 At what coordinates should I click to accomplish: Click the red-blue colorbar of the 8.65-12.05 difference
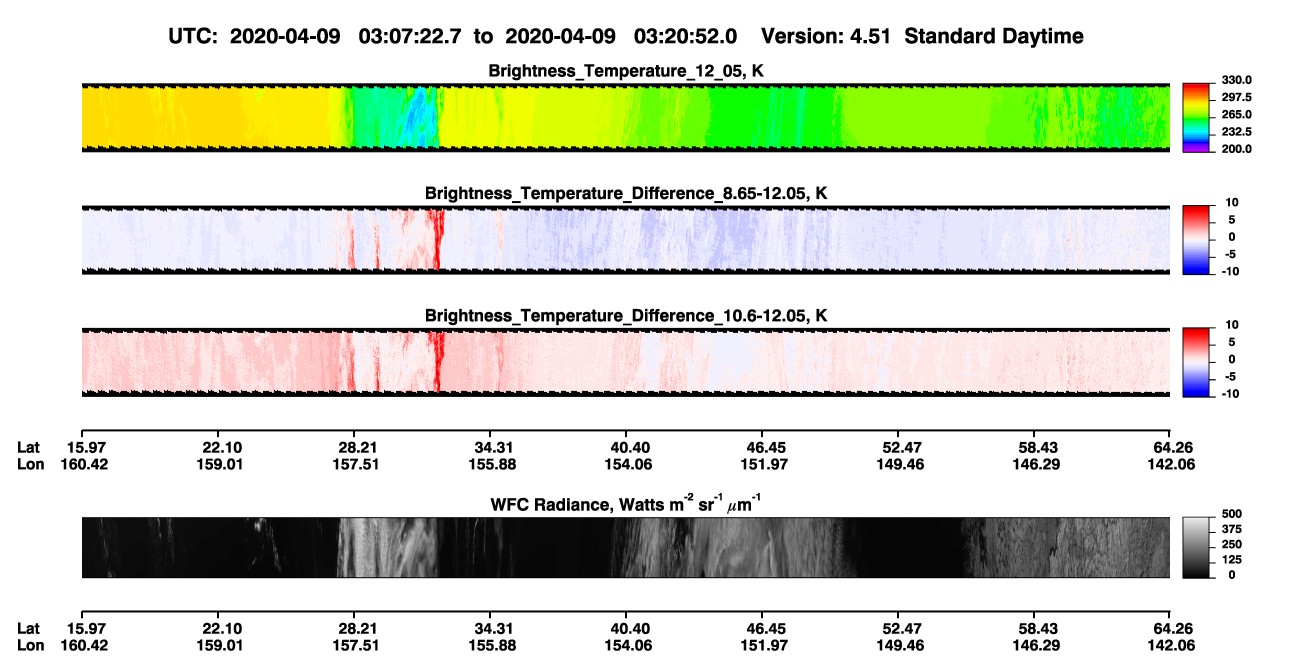click(1196, 240)
